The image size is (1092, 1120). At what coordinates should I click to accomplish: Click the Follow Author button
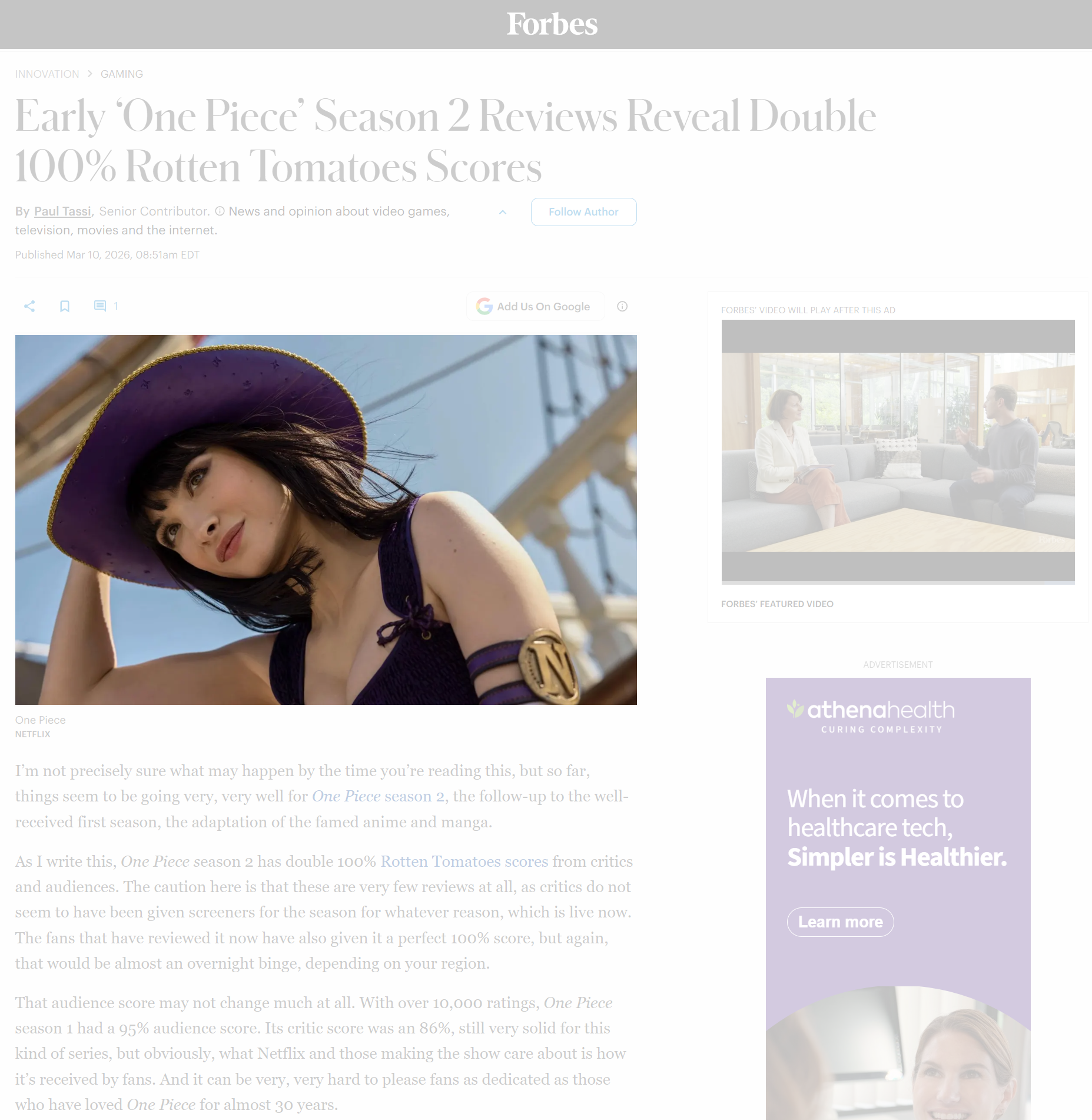point(583,212)
